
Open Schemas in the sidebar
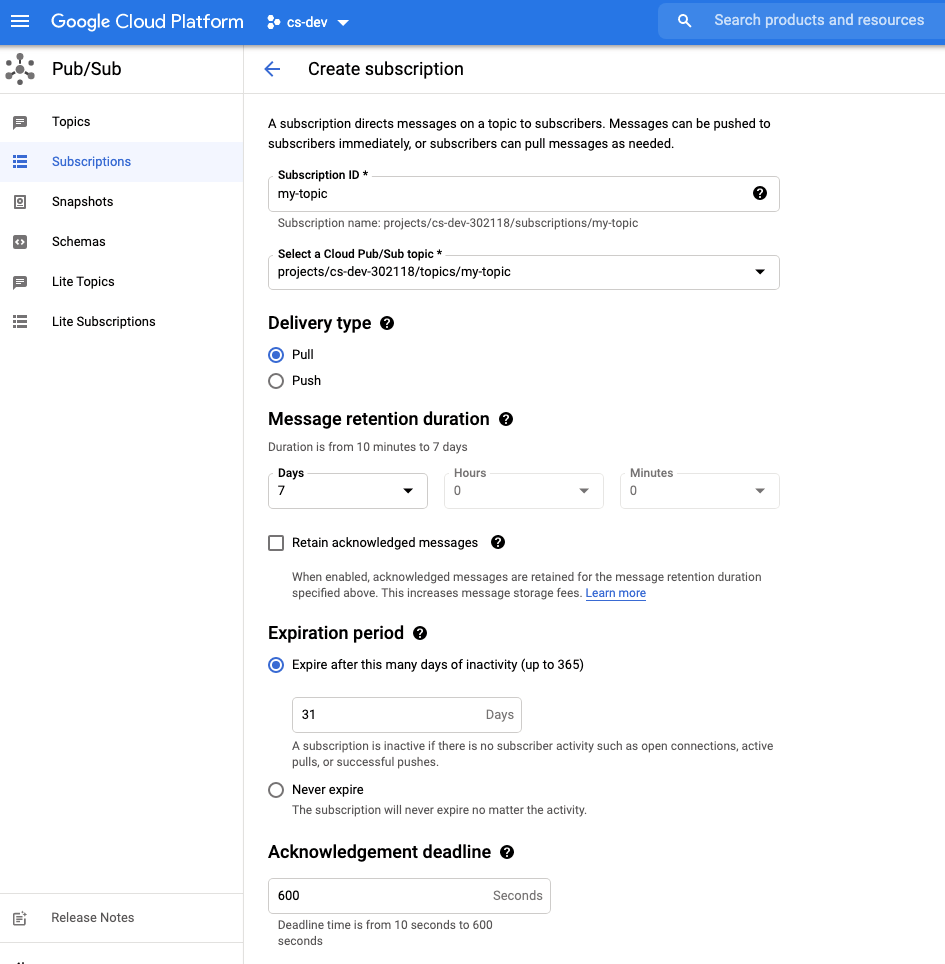[122, 242]
